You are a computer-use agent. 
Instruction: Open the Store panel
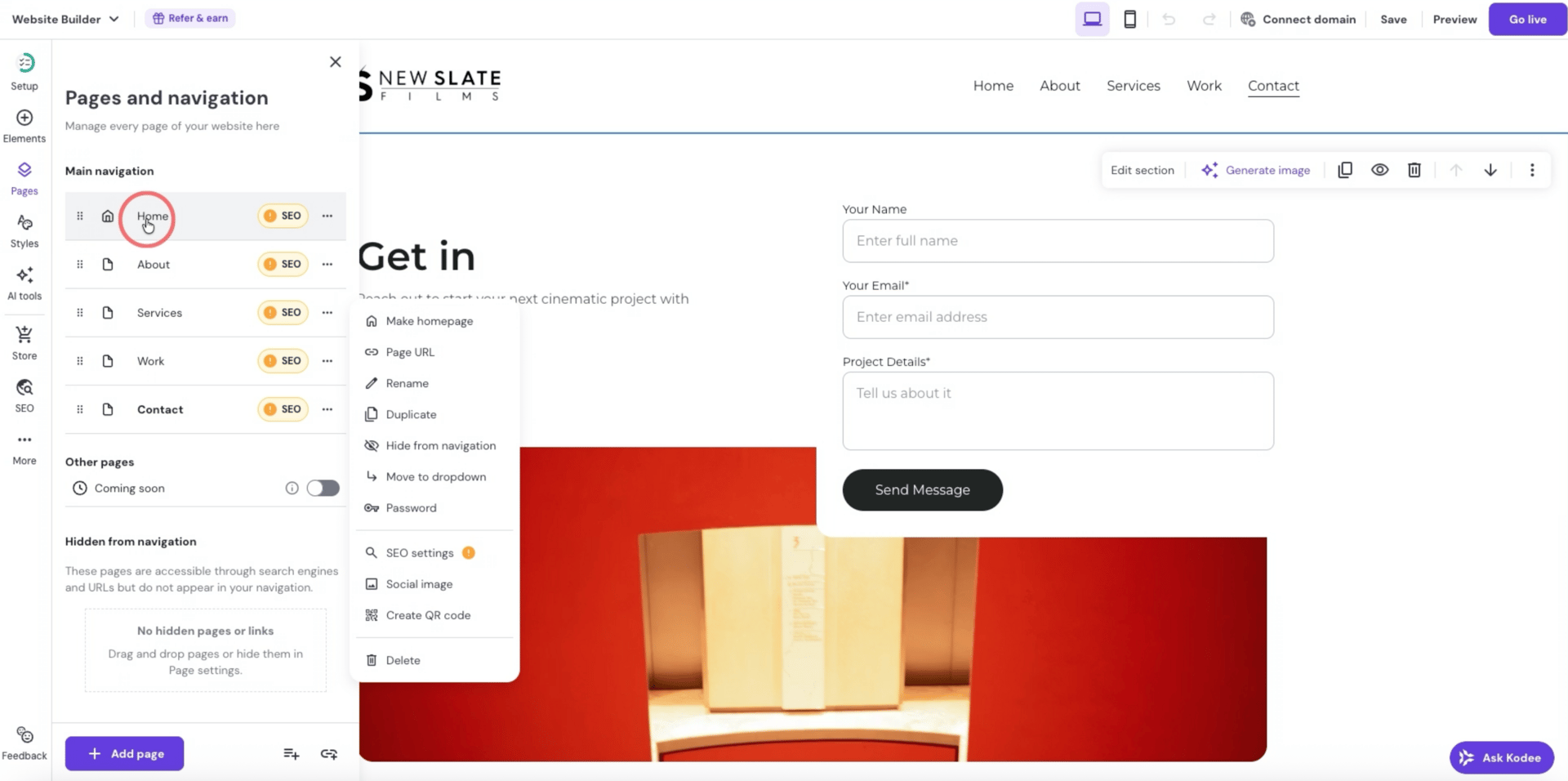tap(24, 341)
